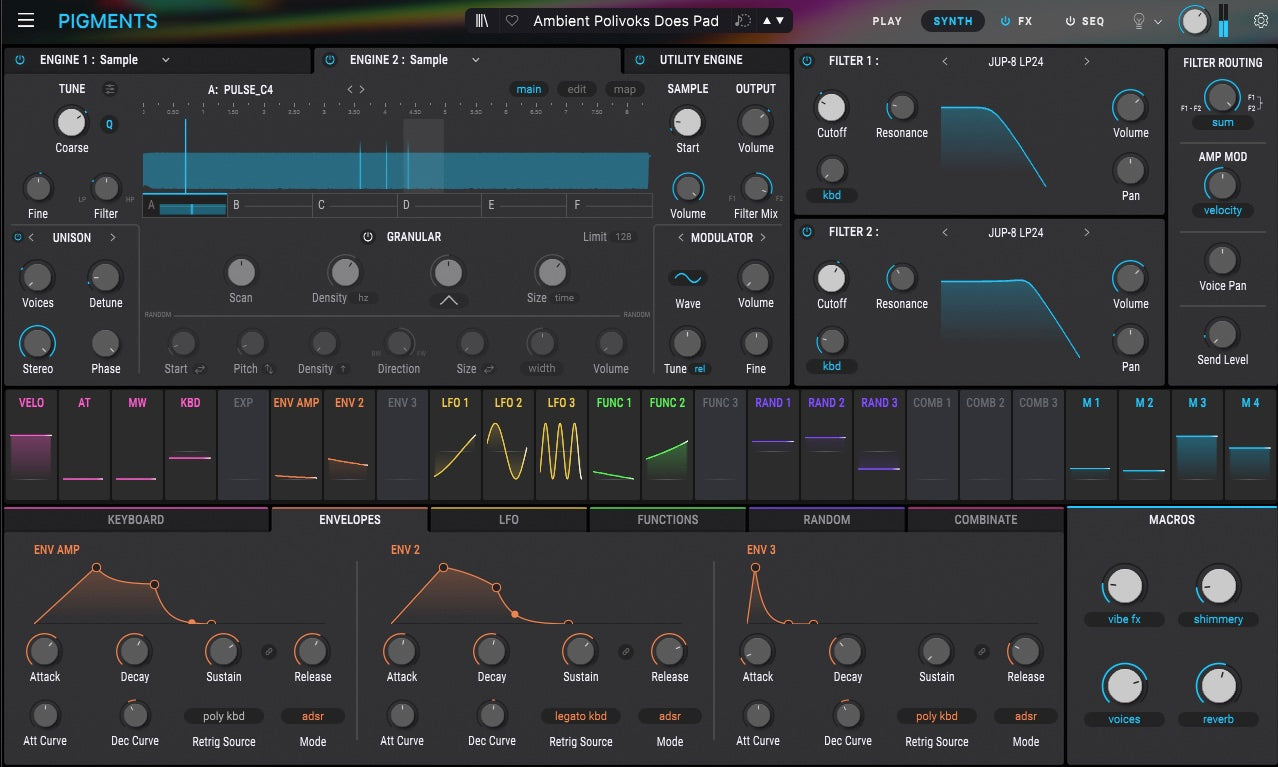Open the hamburger main menu
This screenshot has width=1278, height=767.
[26, 21]
